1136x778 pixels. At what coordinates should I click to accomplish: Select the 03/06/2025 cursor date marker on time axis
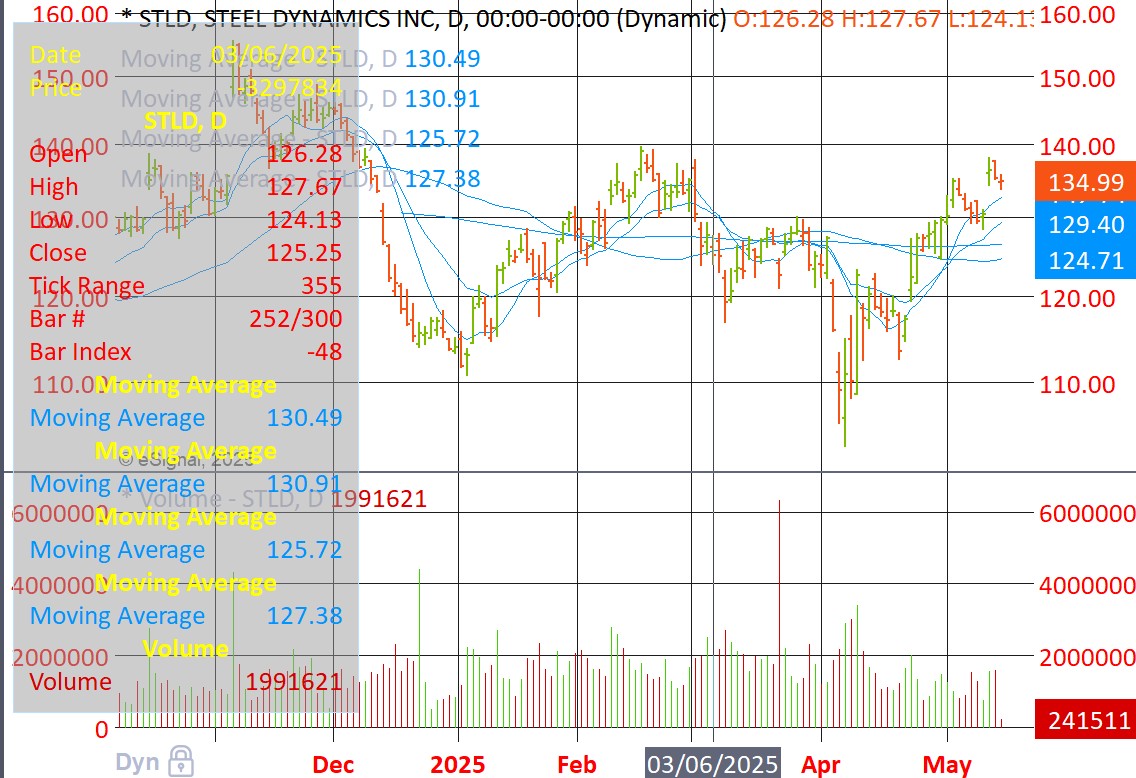point(713,764)
